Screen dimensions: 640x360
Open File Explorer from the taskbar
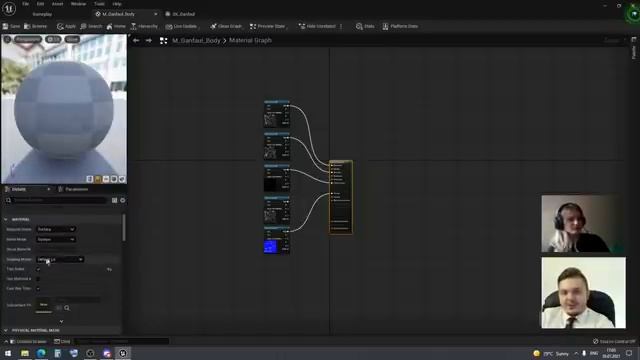[x=24, y=353]
